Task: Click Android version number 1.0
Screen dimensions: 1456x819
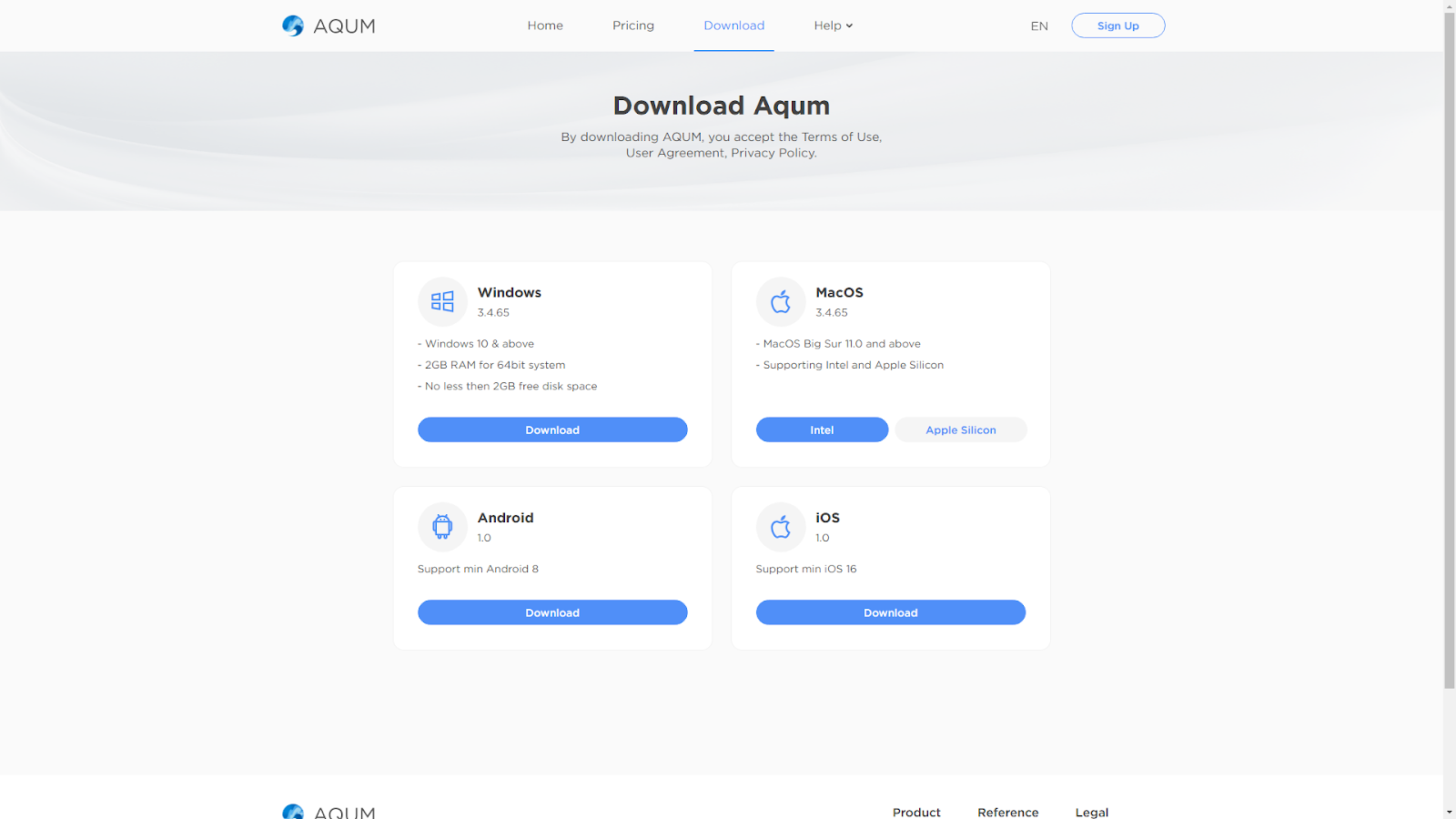Action: point(484,538)
